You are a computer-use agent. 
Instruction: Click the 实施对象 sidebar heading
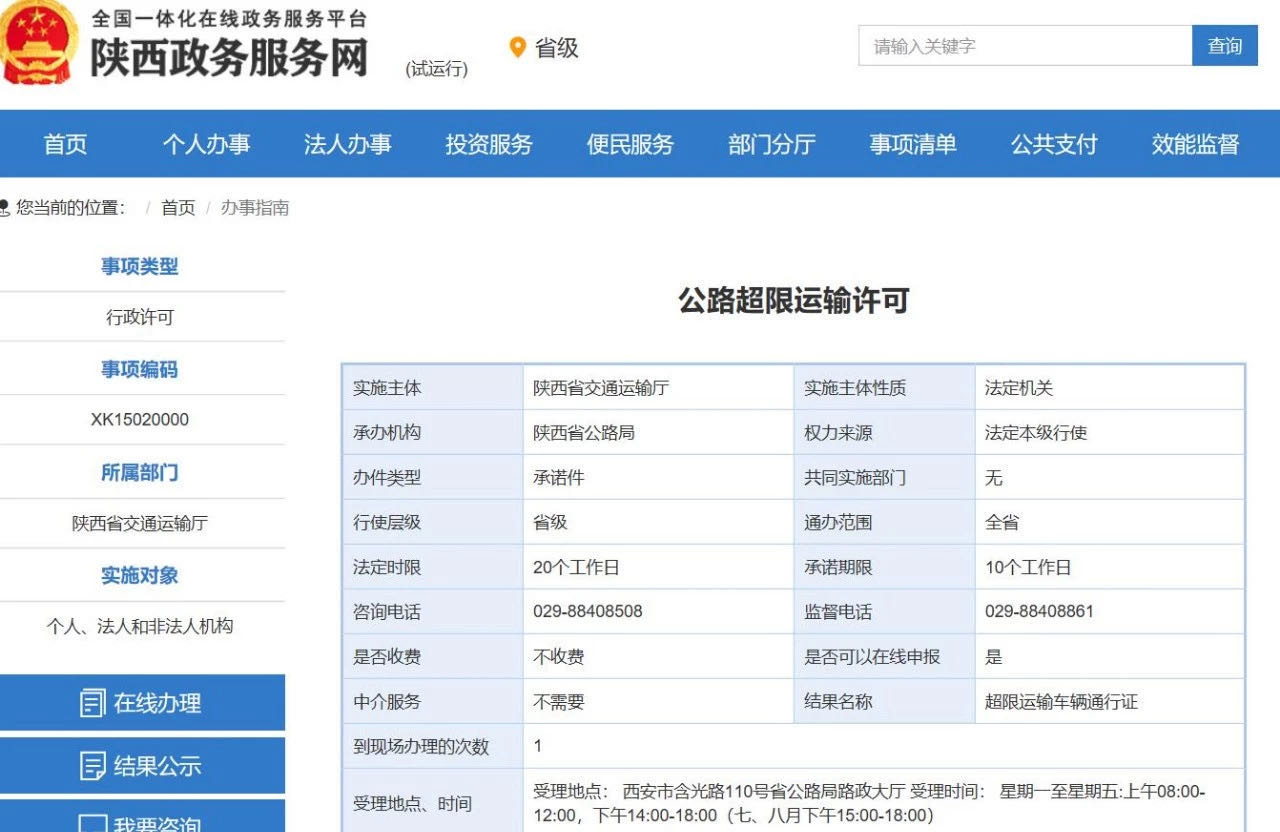coord(139,576)
